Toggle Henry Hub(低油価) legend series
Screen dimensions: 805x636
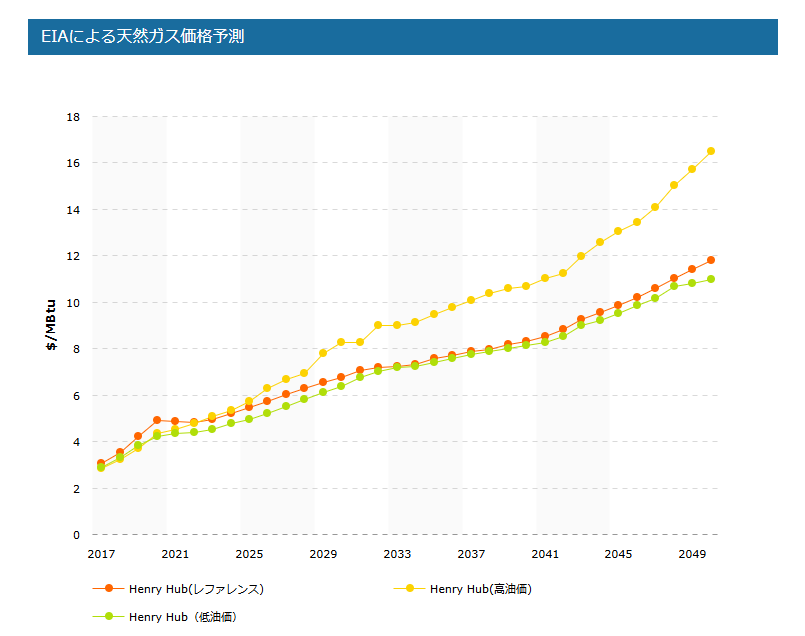pyautogui.click(x=182, y=617)
